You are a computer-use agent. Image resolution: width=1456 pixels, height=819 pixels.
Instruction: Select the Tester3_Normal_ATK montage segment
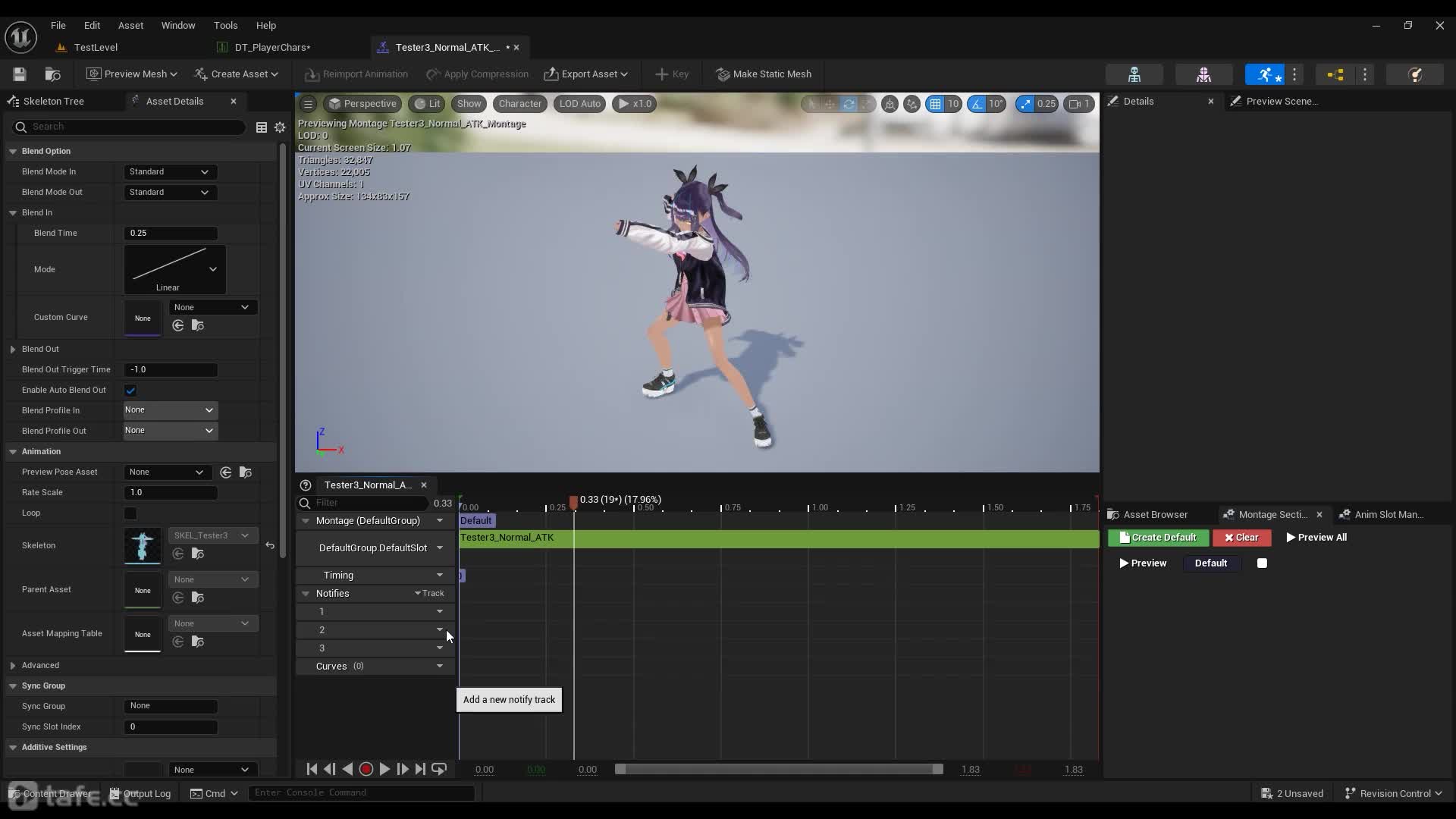coord(779,538)
